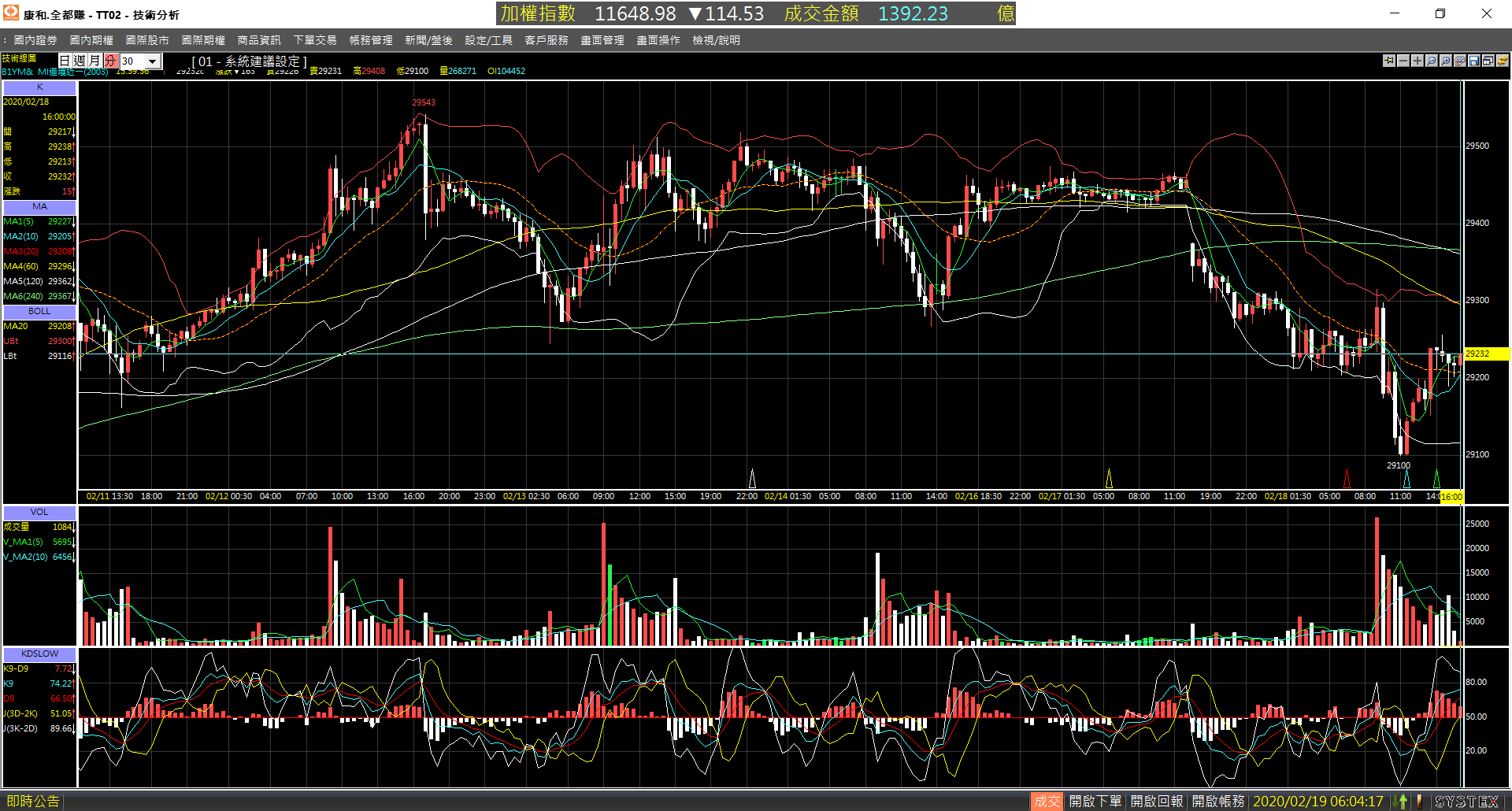The height and width of the screenshot is (811, 1512).
Task: Open the 客戶服務 menu
Action: pyautogui.click(x=547, y=40)
